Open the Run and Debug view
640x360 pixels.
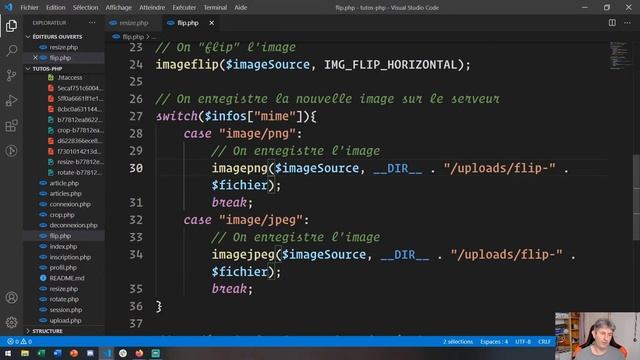tap(11, 100)
